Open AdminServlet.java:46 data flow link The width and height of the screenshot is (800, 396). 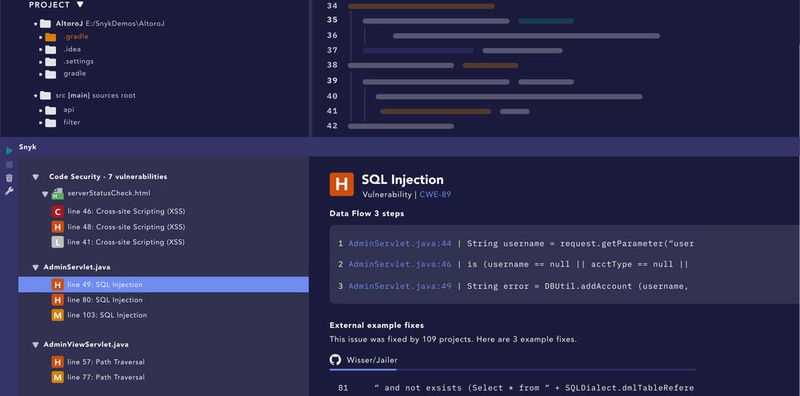[x=400, y=265]
